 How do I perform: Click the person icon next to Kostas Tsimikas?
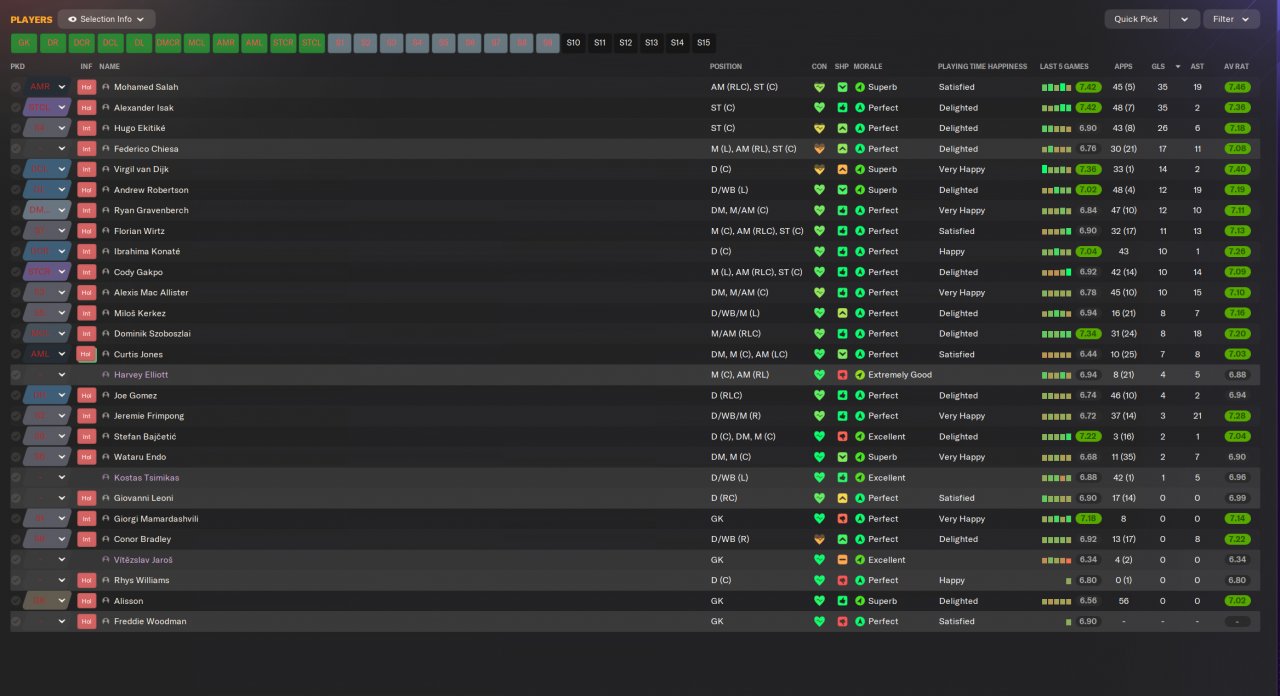pos(106,478)
